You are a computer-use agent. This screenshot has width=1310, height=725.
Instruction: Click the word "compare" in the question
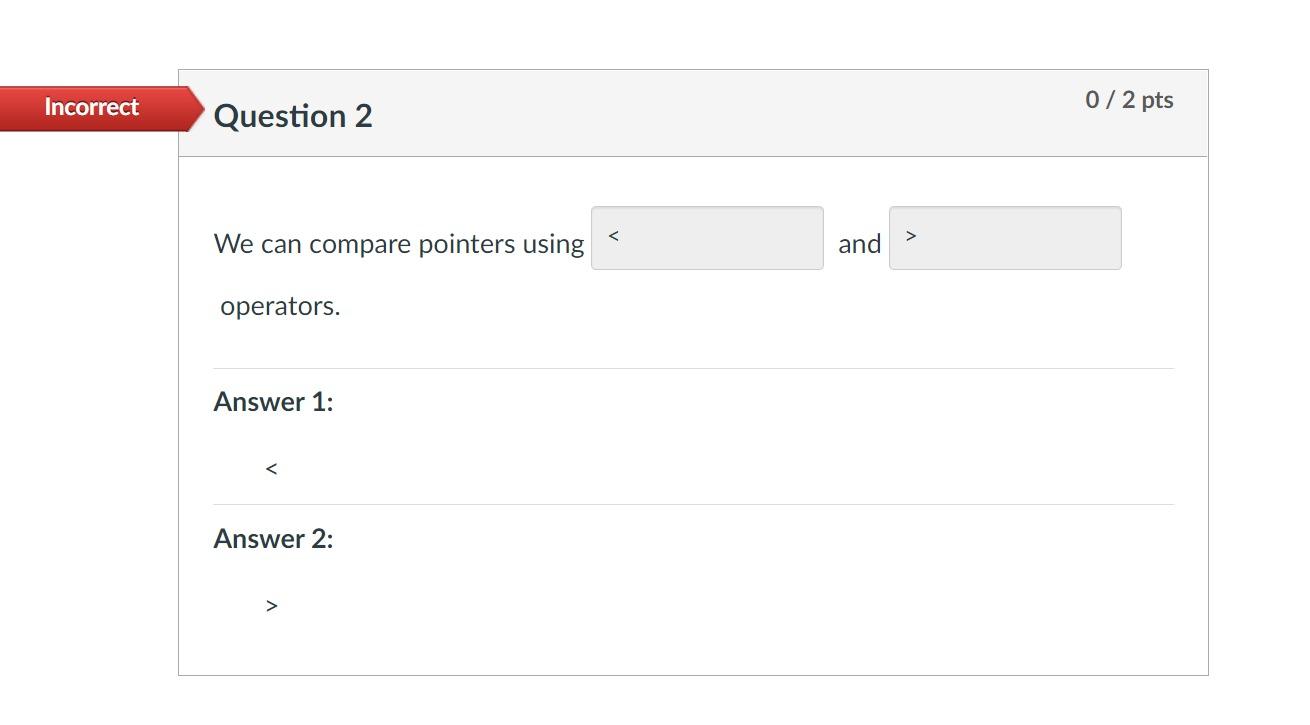(x=360, y=244)
